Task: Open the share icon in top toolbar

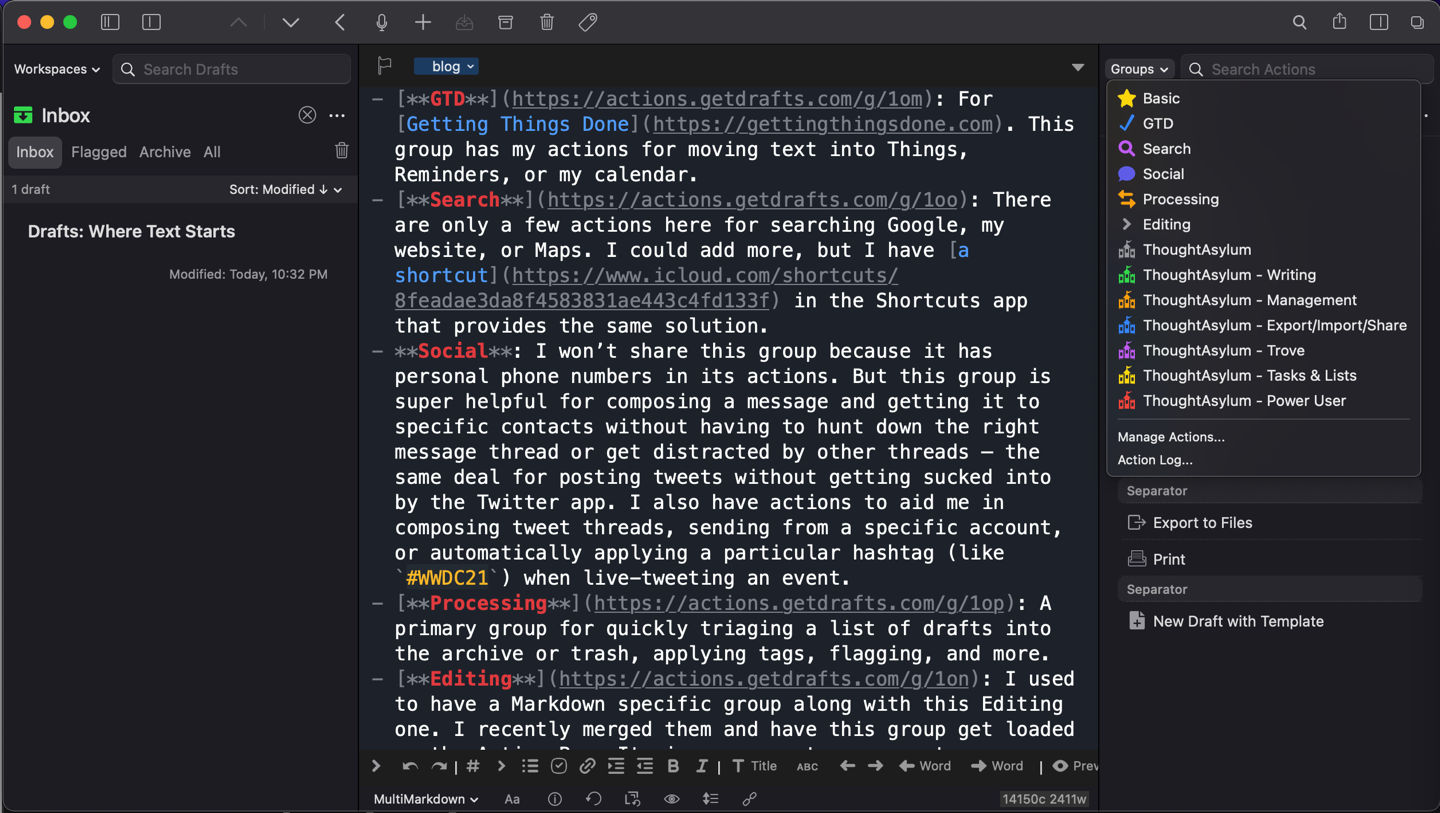Action: [x=1339, y=22]
